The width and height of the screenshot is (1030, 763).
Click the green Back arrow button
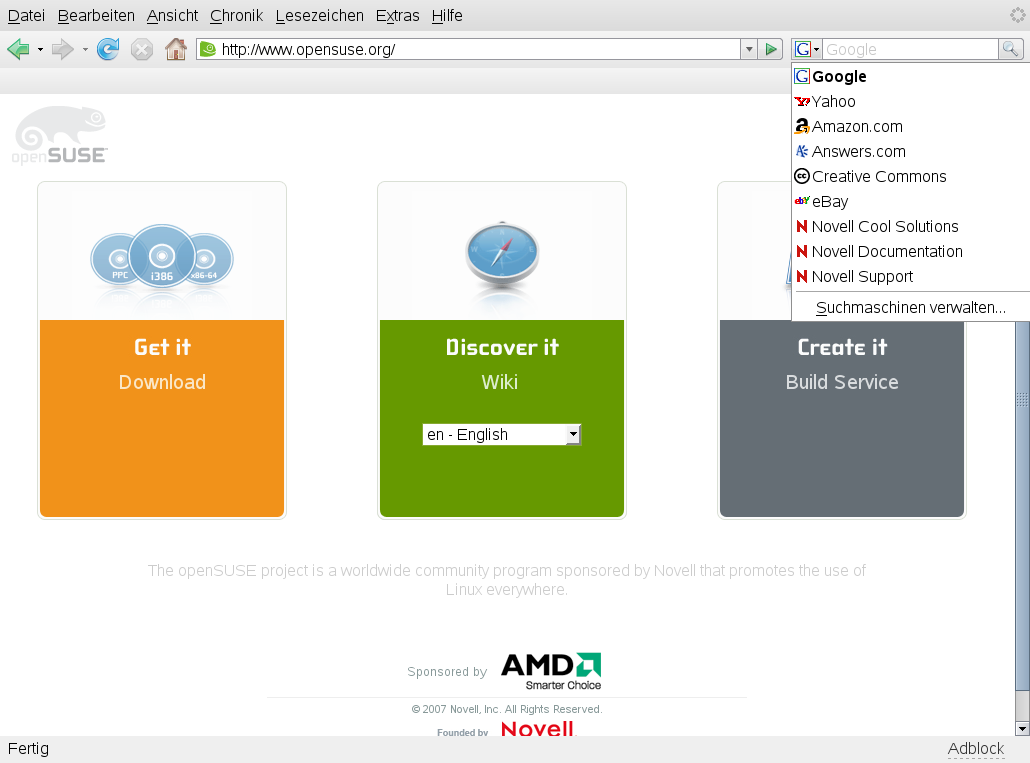pyautogui.click(x=18, y=49)
